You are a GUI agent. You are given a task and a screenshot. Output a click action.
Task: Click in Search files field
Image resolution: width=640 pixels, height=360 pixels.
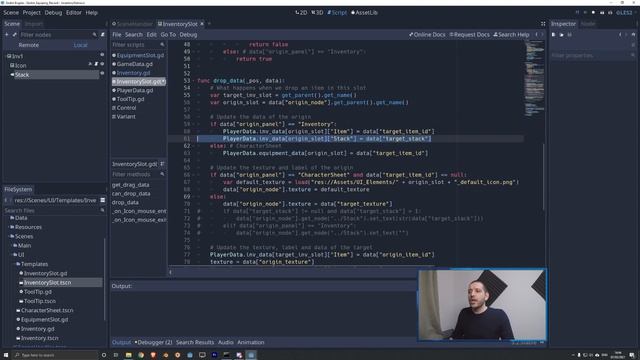click(54, 211)
